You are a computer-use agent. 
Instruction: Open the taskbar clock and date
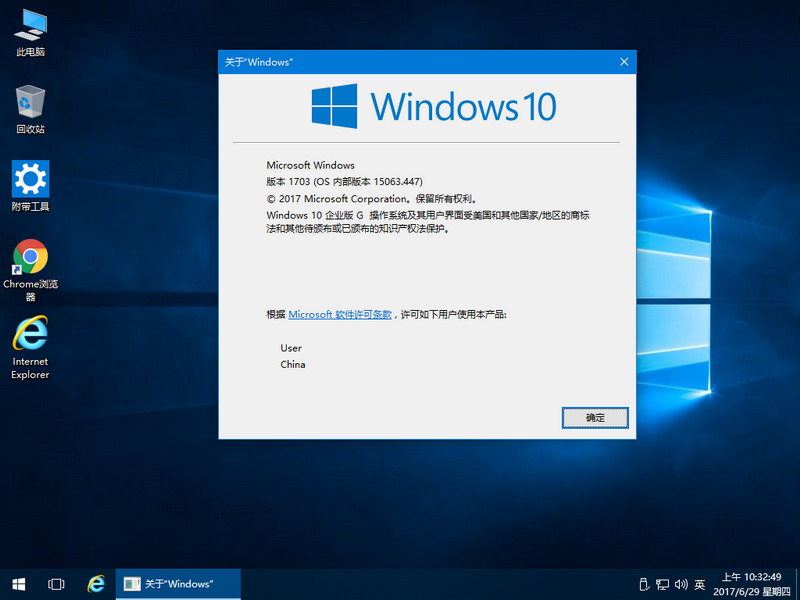[752, 584]
